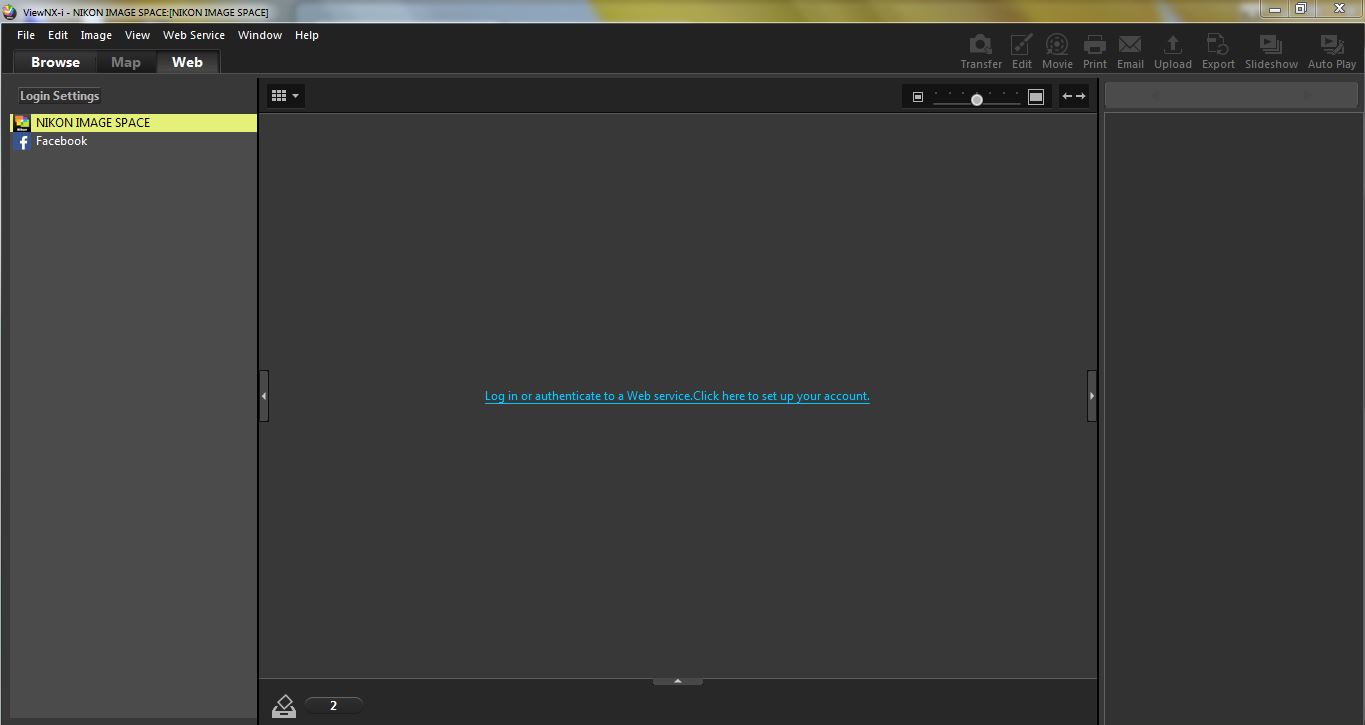
Task: Open the Help menu
Action: pyautogui.click(x=307, y=35)
